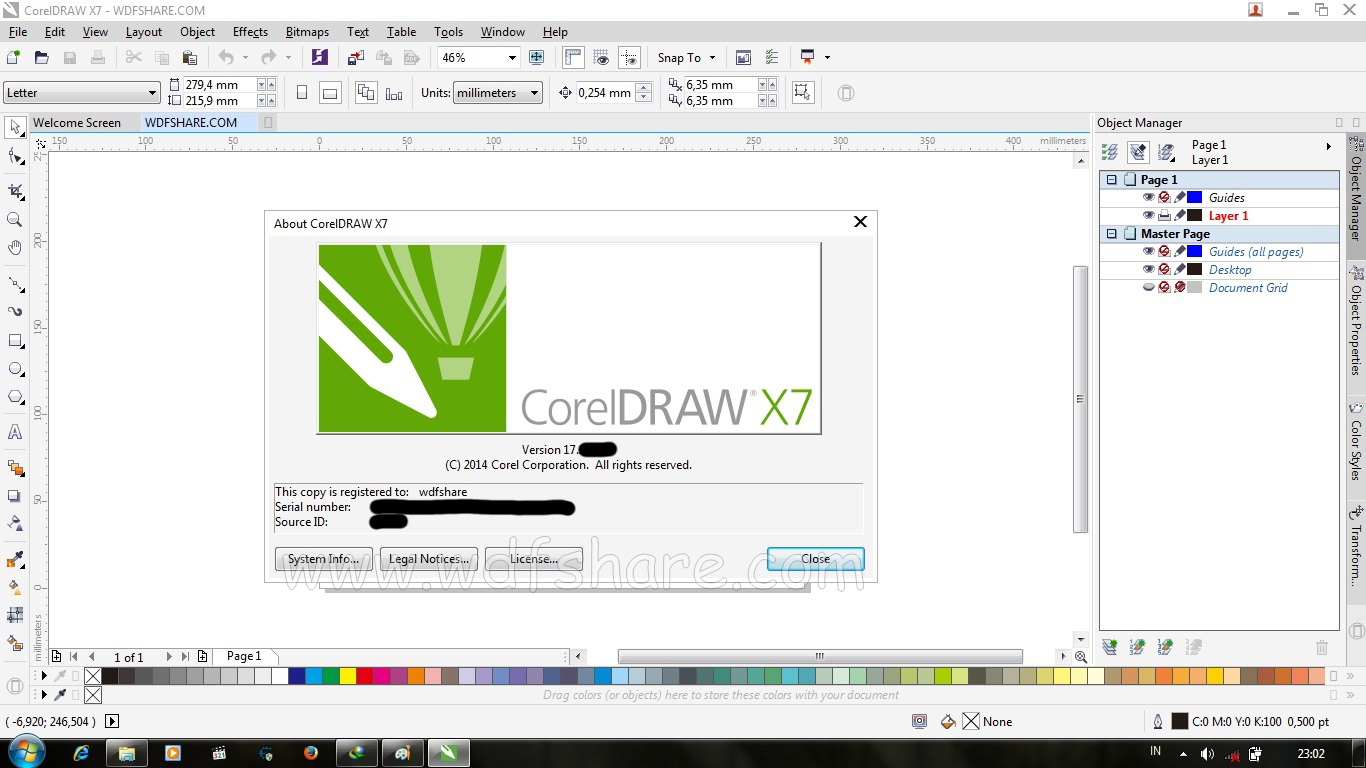This screenshot has width=1366, height=768.
Task: Toggle Layer Manager View button
Action: click(x=1166, y=152)
